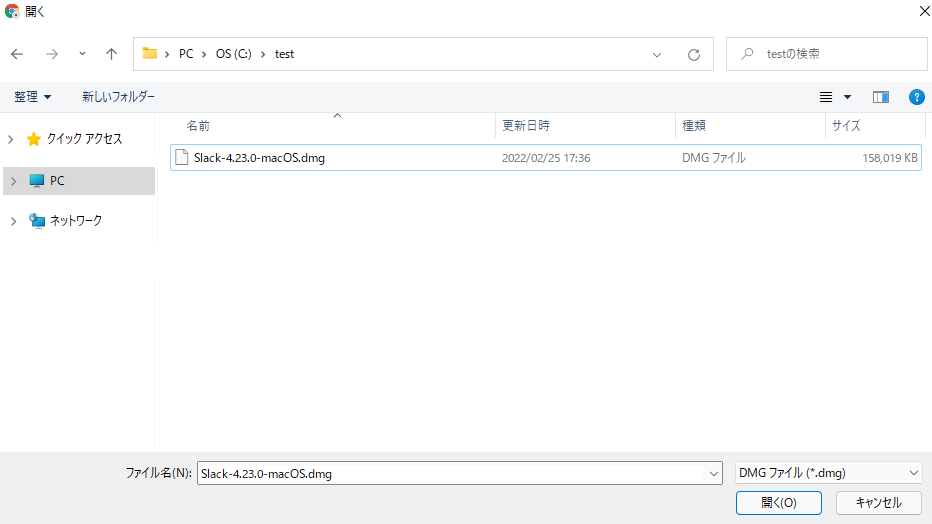Open recent locations dropdown chevron
This screenshot has height=524, width=932.
coord(82,54)
